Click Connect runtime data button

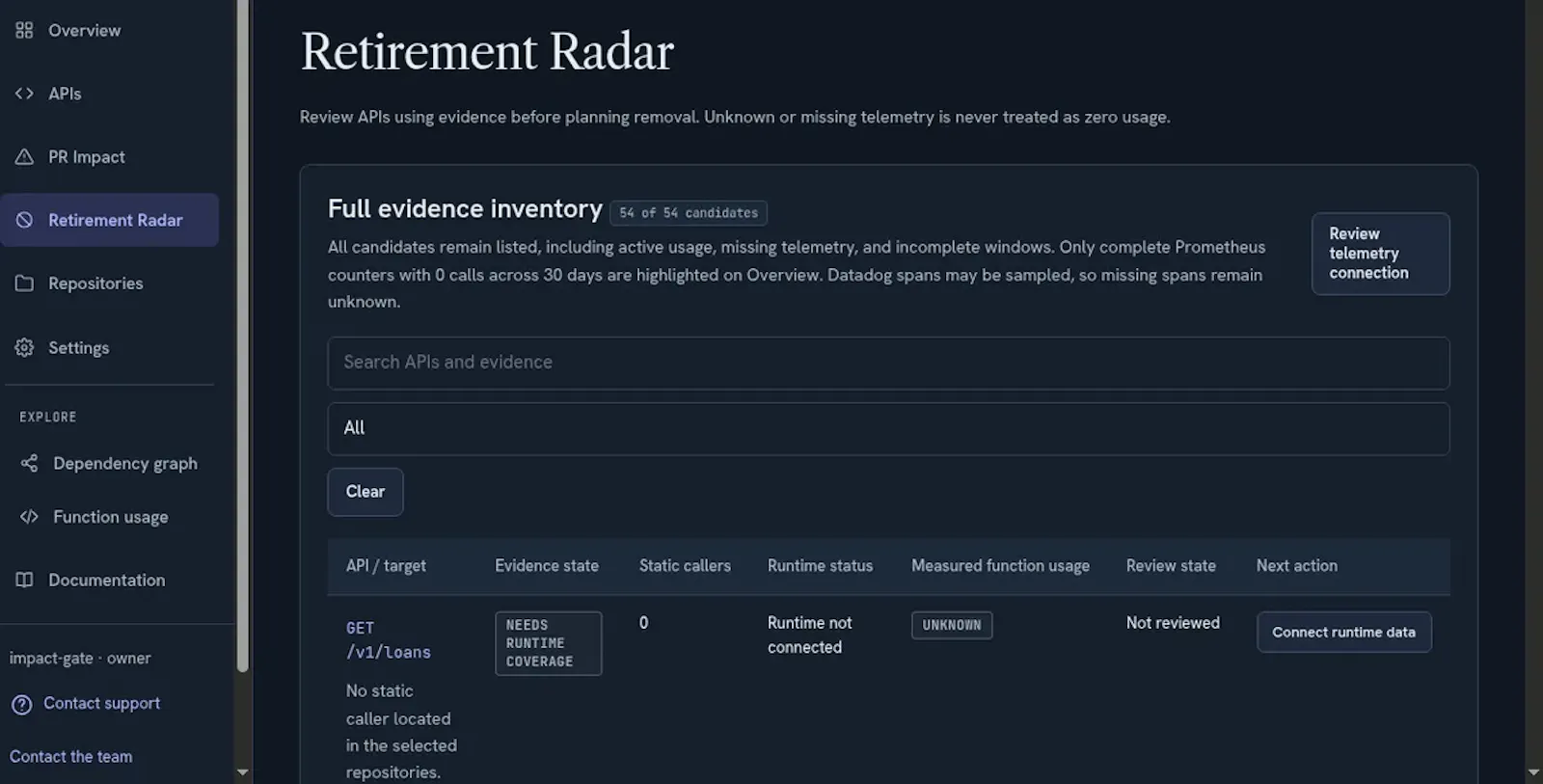(x=1343, y=633)
